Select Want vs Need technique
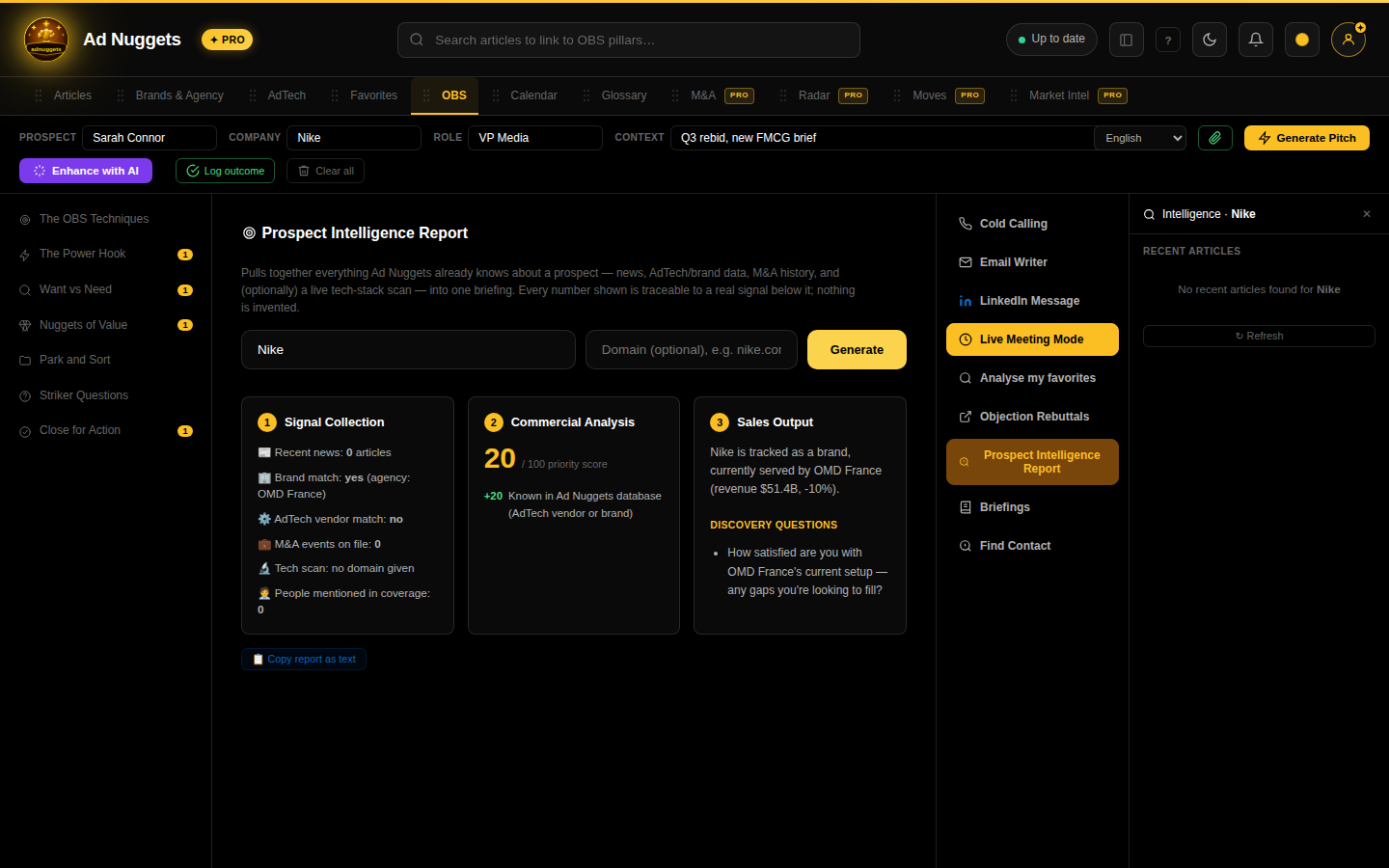 [x=106, y=290]
